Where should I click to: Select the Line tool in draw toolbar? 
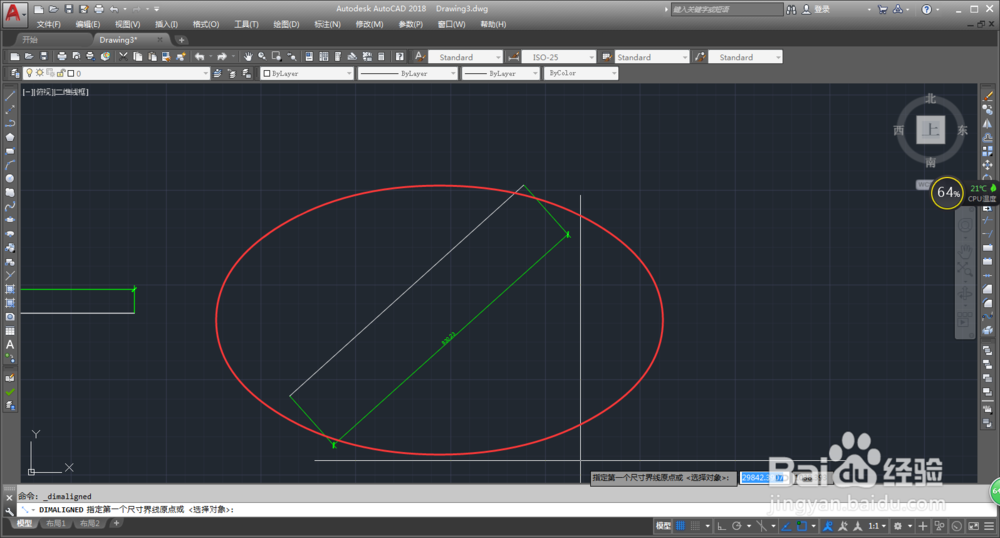[10, 96]
